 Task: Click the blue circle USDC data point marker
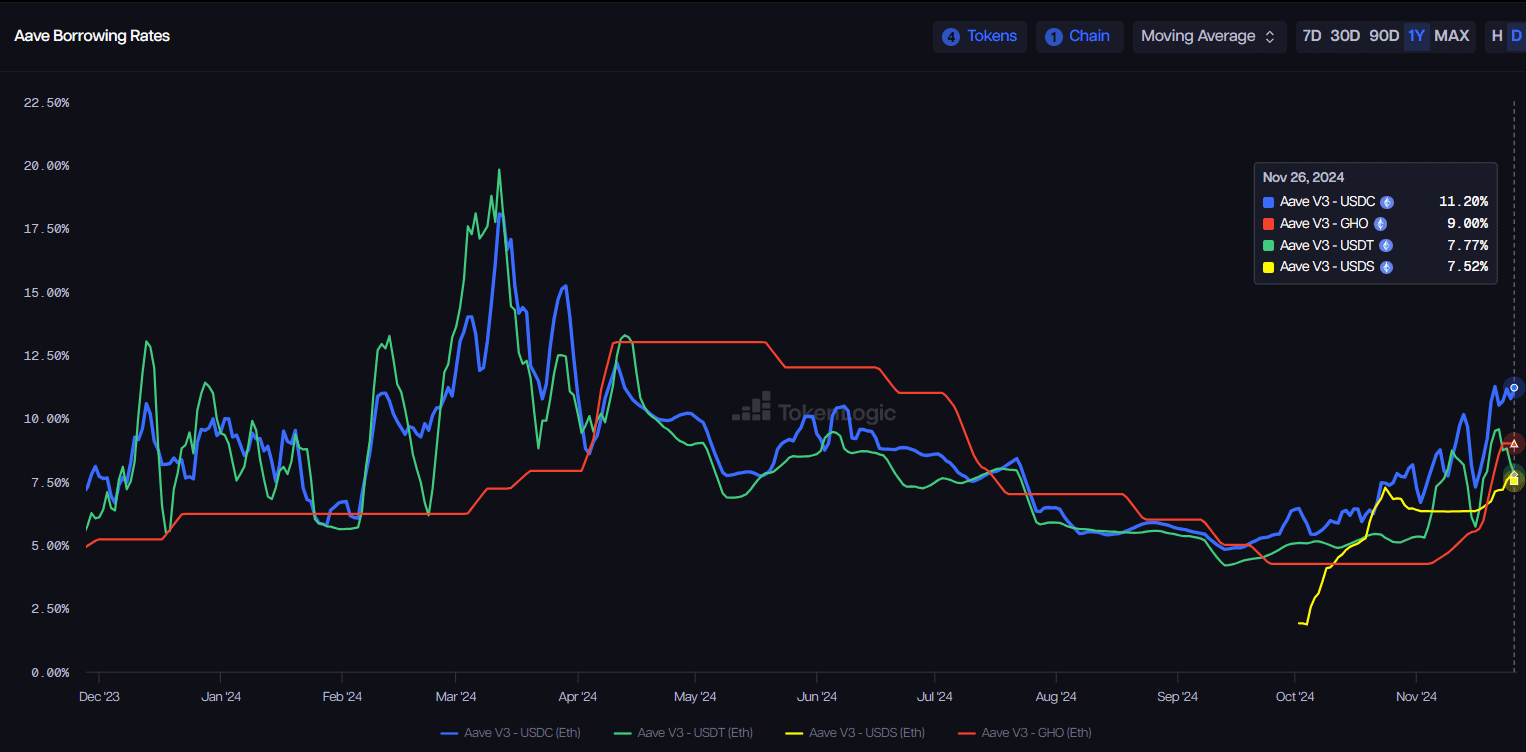(x=1514, y=388)
